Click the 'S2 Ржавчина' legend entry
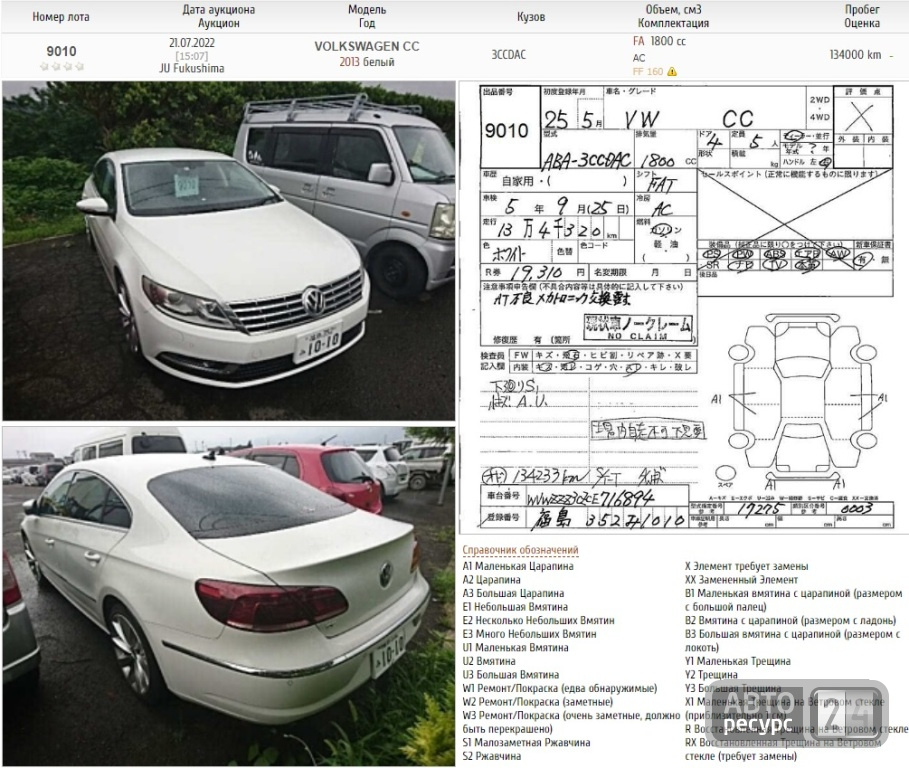This screenshot has height=768, width=909. (x=492, y=756)
